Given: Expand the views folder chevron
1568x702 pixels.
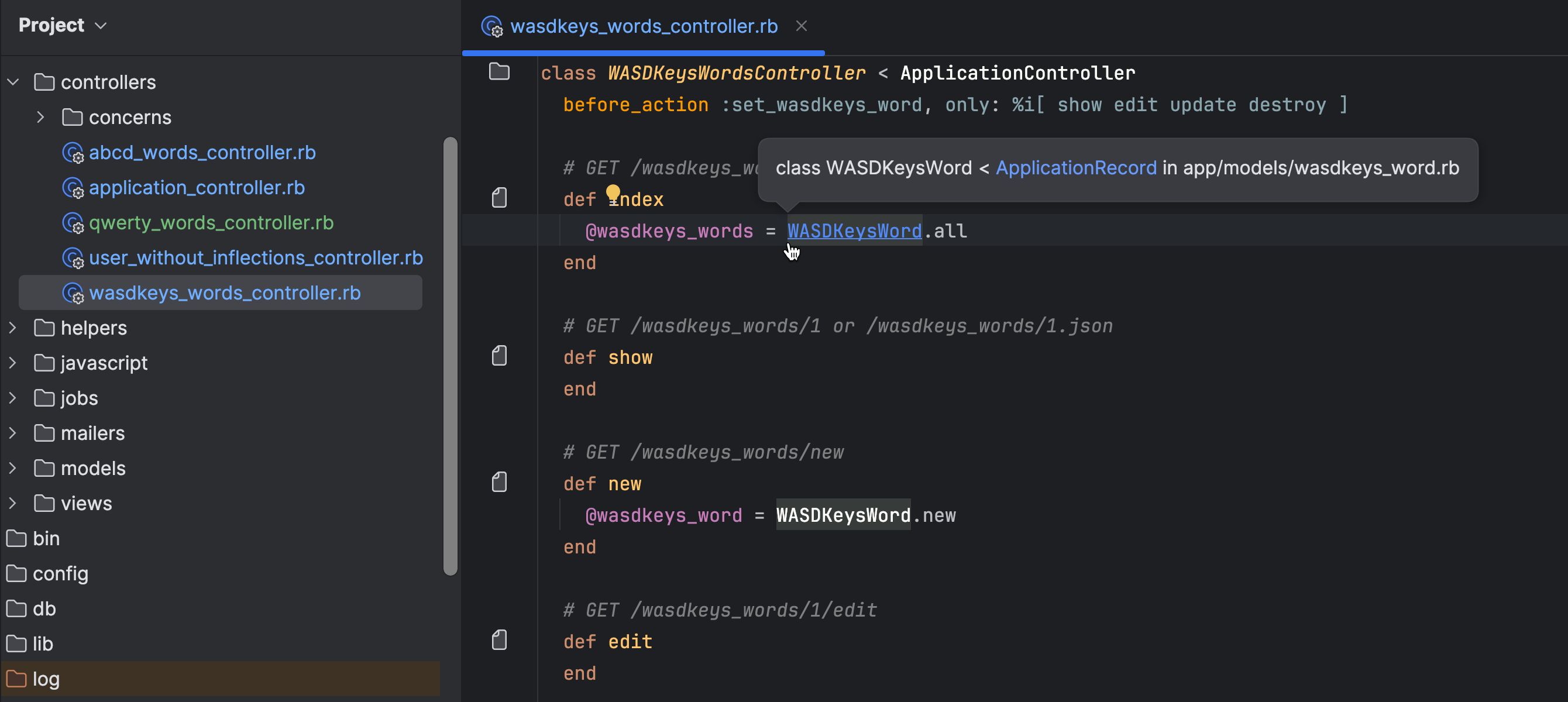Looking at the screenshot, I should [13, 503].
